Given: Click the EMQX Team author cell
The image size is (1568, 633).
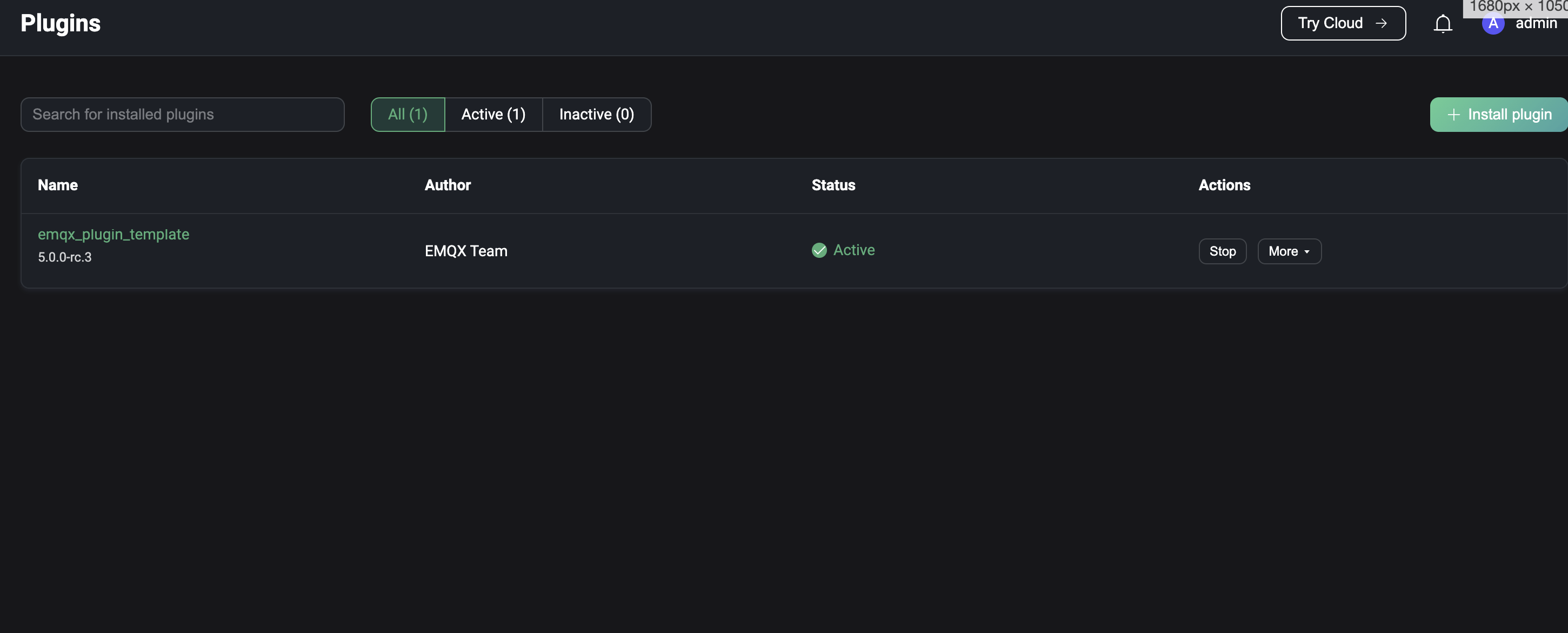Looking at the screenshot, I should click(x=466, y=251).
